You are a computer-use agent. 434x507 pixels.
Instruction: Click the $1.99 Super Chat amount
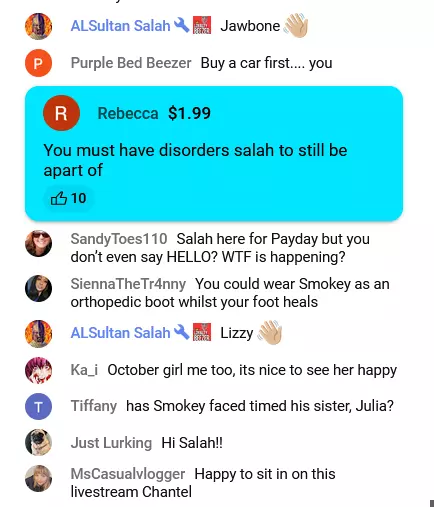pos(189,113)
